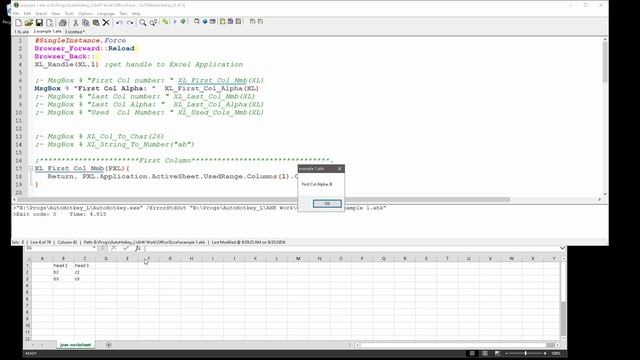Click the Excel 100% zoom level
Viewport: 640px width, 360px height.
pyautogui.click(x=556, y=353)
